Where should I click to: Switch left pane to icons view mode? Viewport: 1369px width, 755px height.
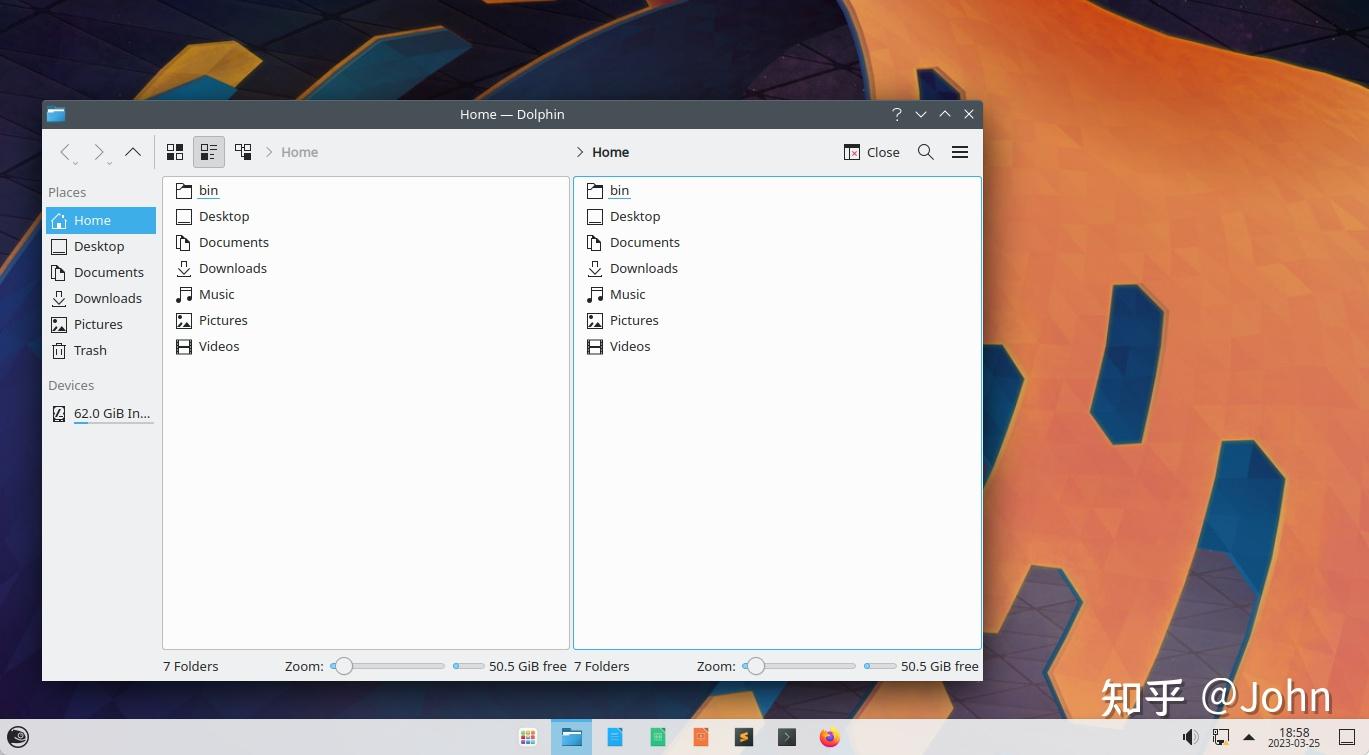coord(174,151)
